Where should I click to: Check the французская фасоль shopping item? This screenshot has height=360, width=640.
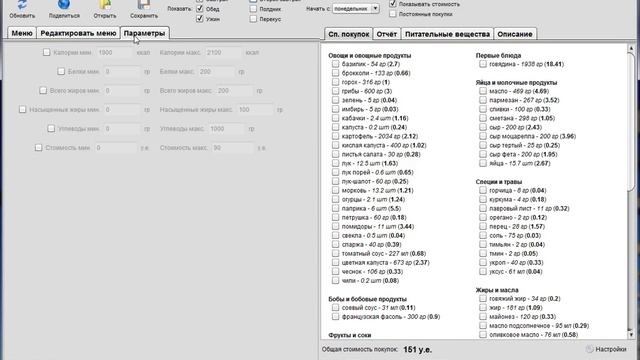[336, 317]
